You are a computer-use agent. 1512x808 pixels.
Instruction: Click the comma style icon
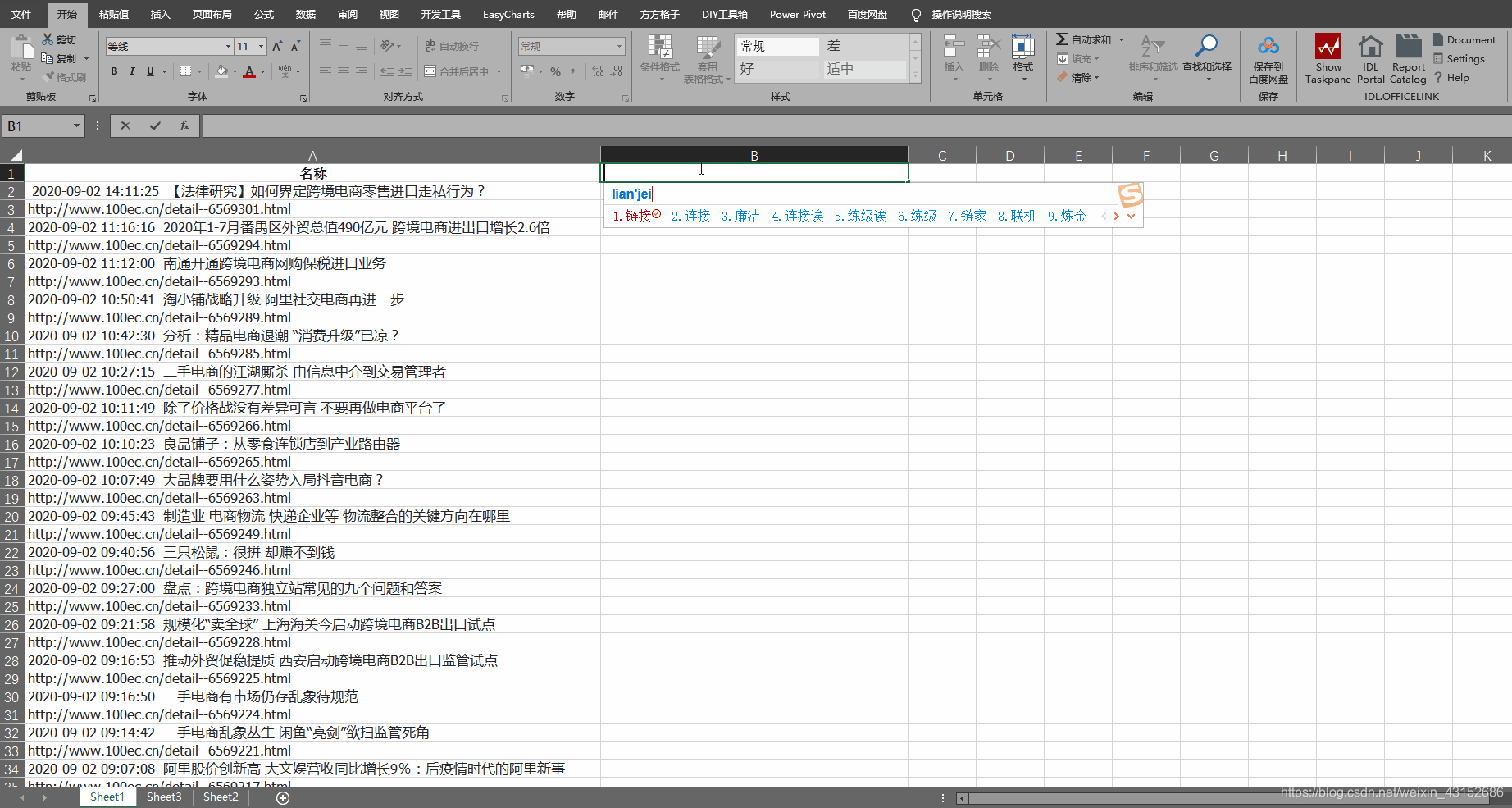572,71
